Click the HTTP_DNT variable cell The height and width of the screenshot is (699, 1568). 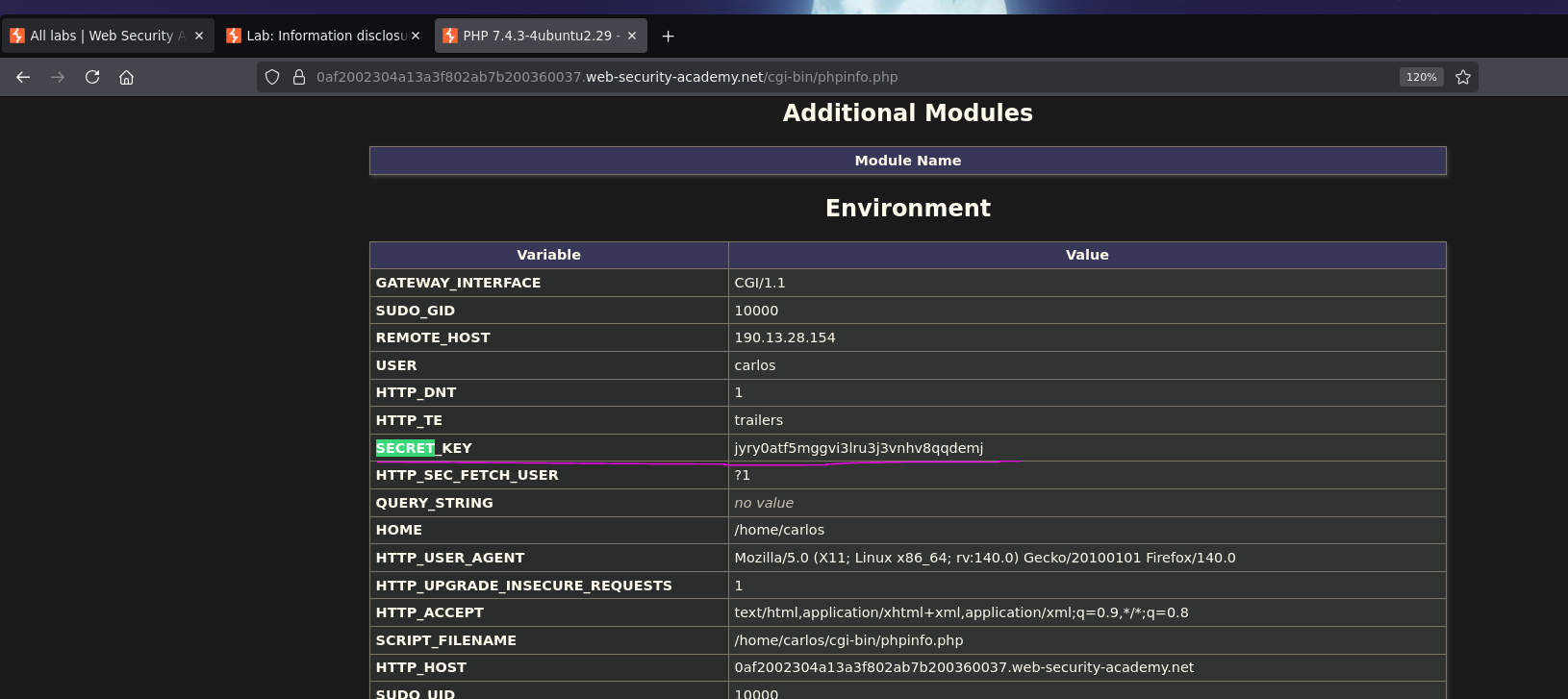(x=548, y=392)
